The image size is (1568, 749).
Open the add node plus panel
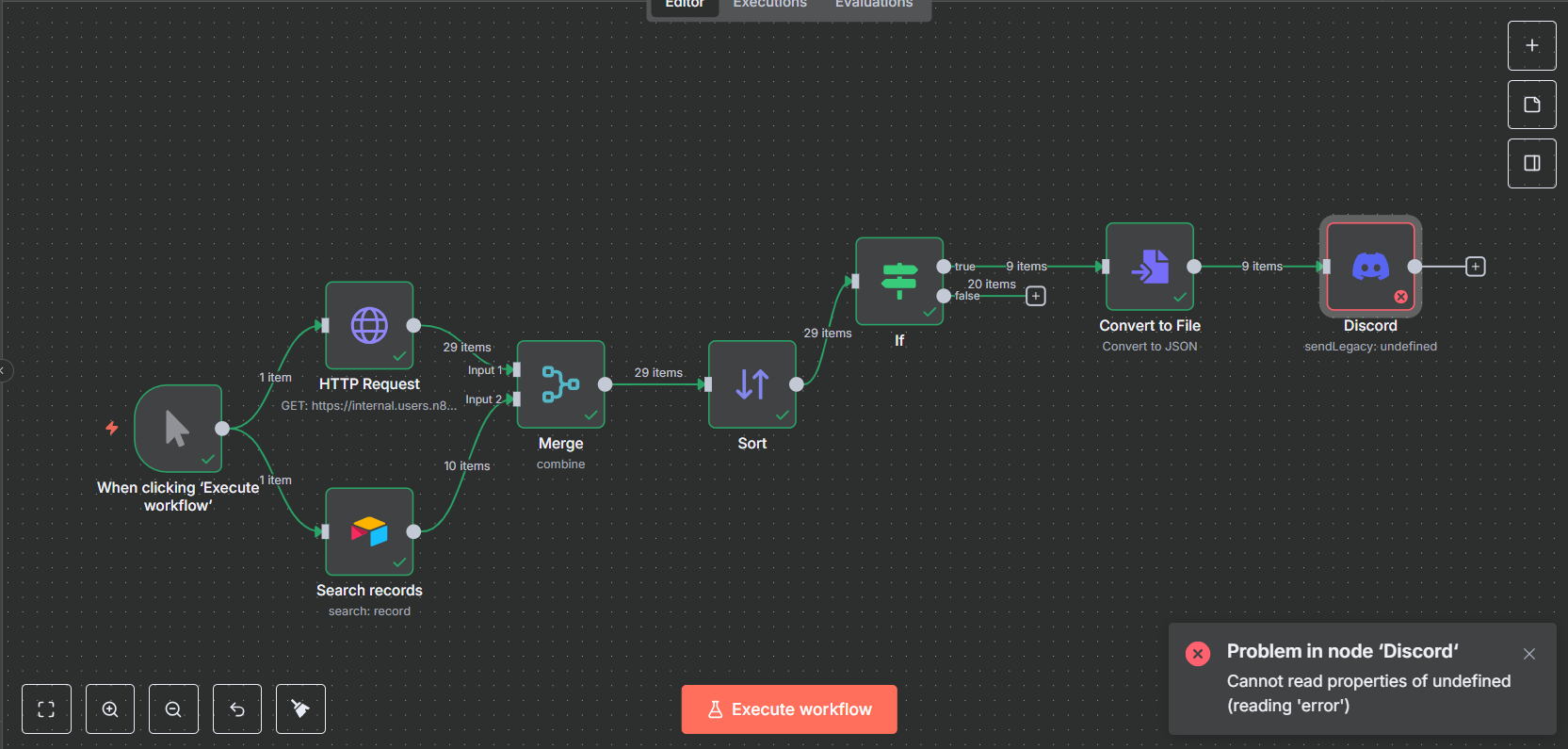pos(1532,45)
